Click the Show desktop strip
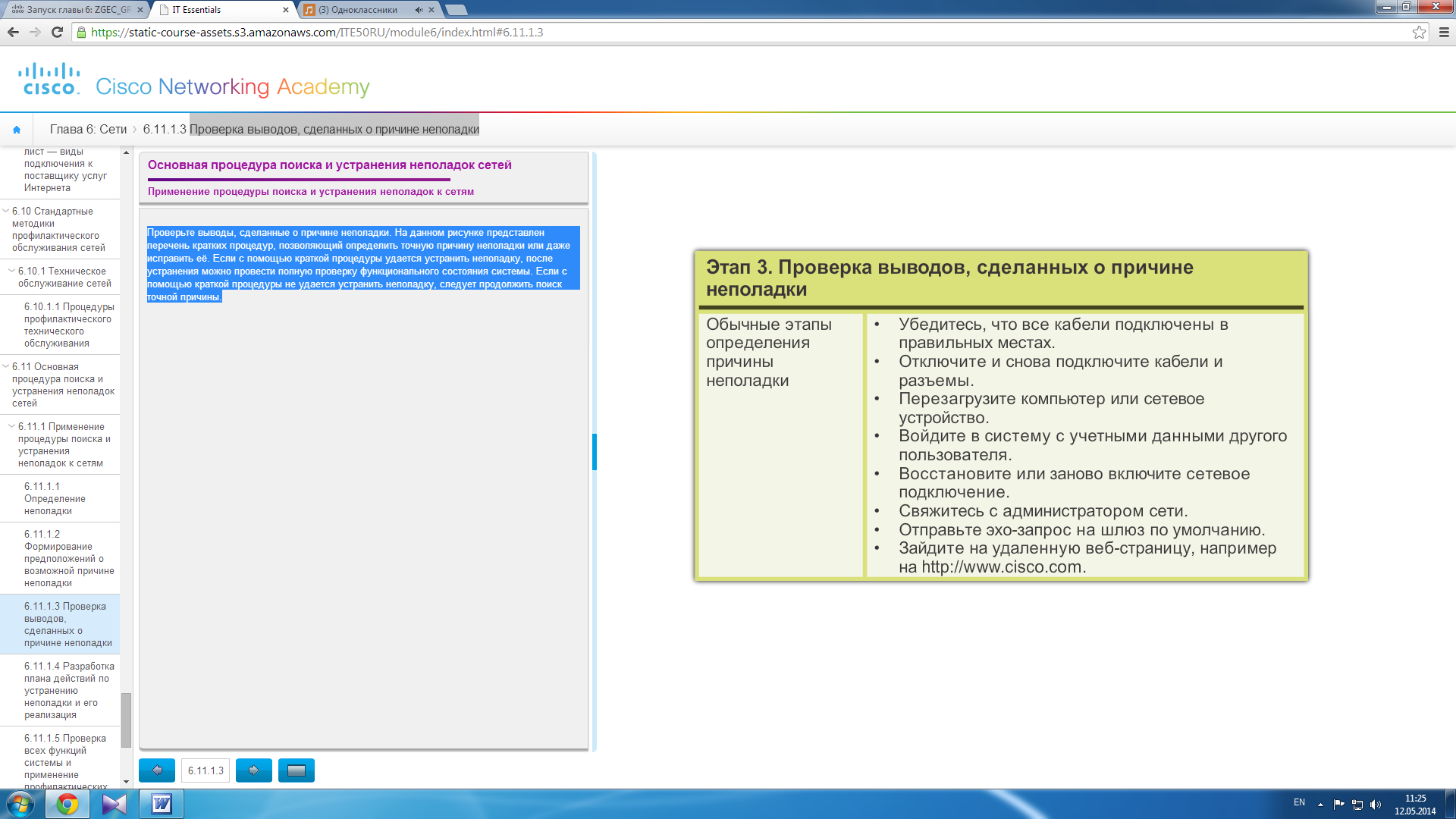This screenshot has height=819, width=1456. tap(1451, 804)
